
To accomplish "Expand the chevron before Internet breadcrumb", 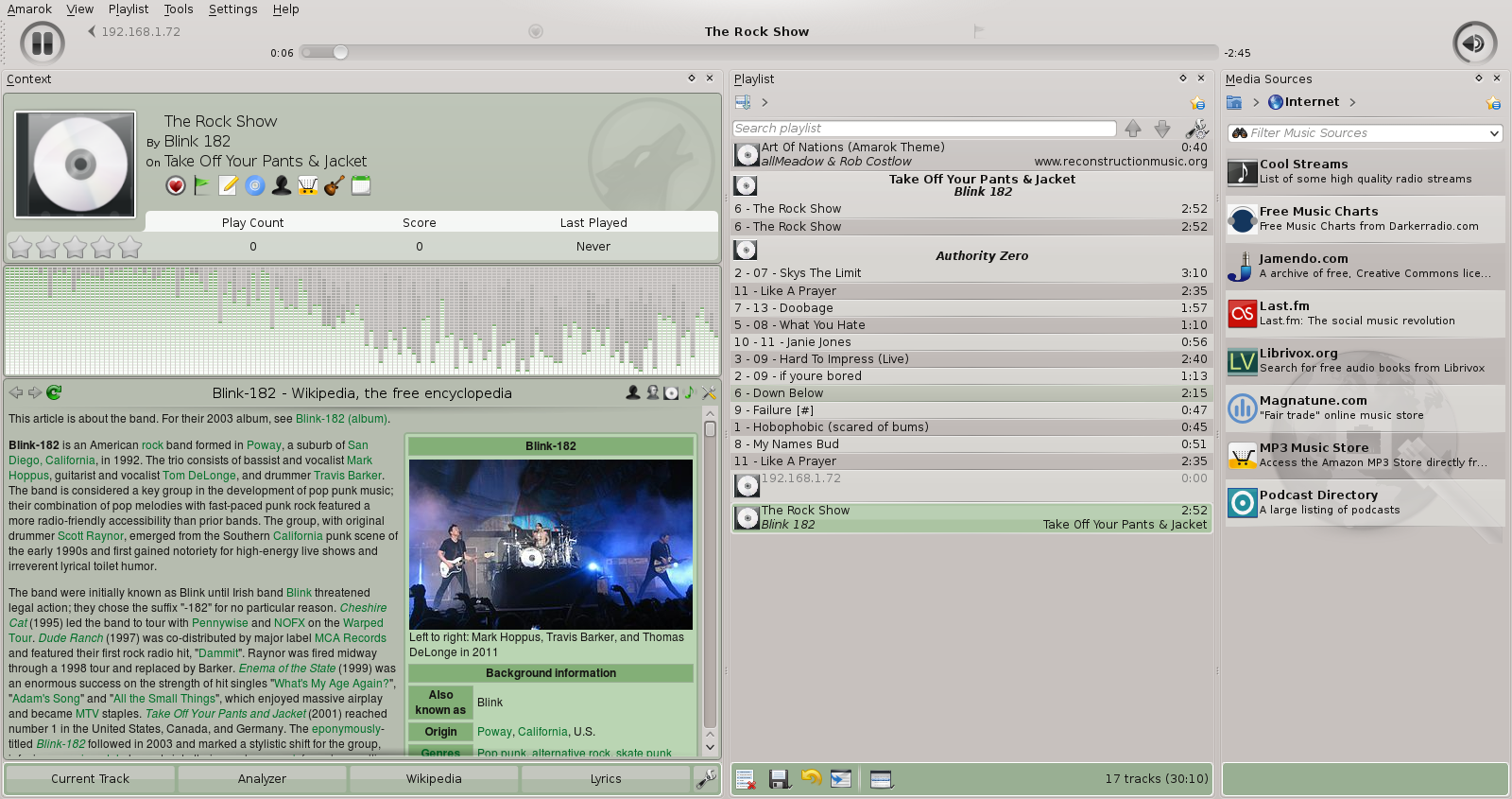I will [1256, 102].
